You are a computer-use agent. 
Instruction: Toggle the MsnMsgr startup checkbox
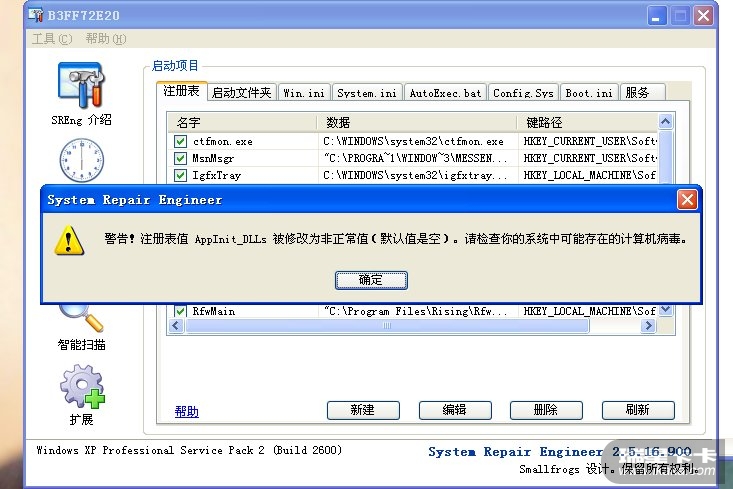180,158
